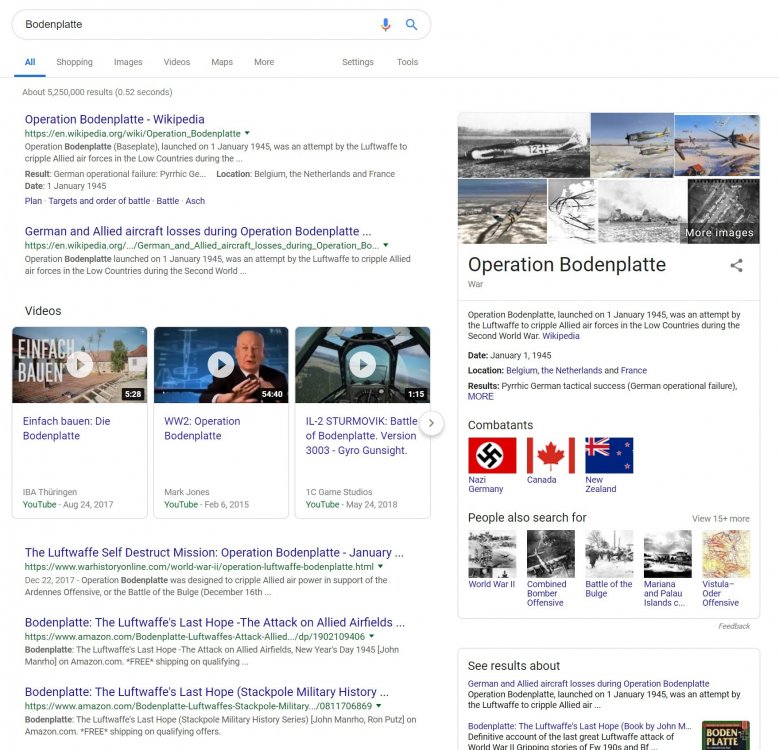Image resolution: width=779 pixels, height=750 pixels.
Task: Click the voice search microphone icon
Action: pos(386,24)
